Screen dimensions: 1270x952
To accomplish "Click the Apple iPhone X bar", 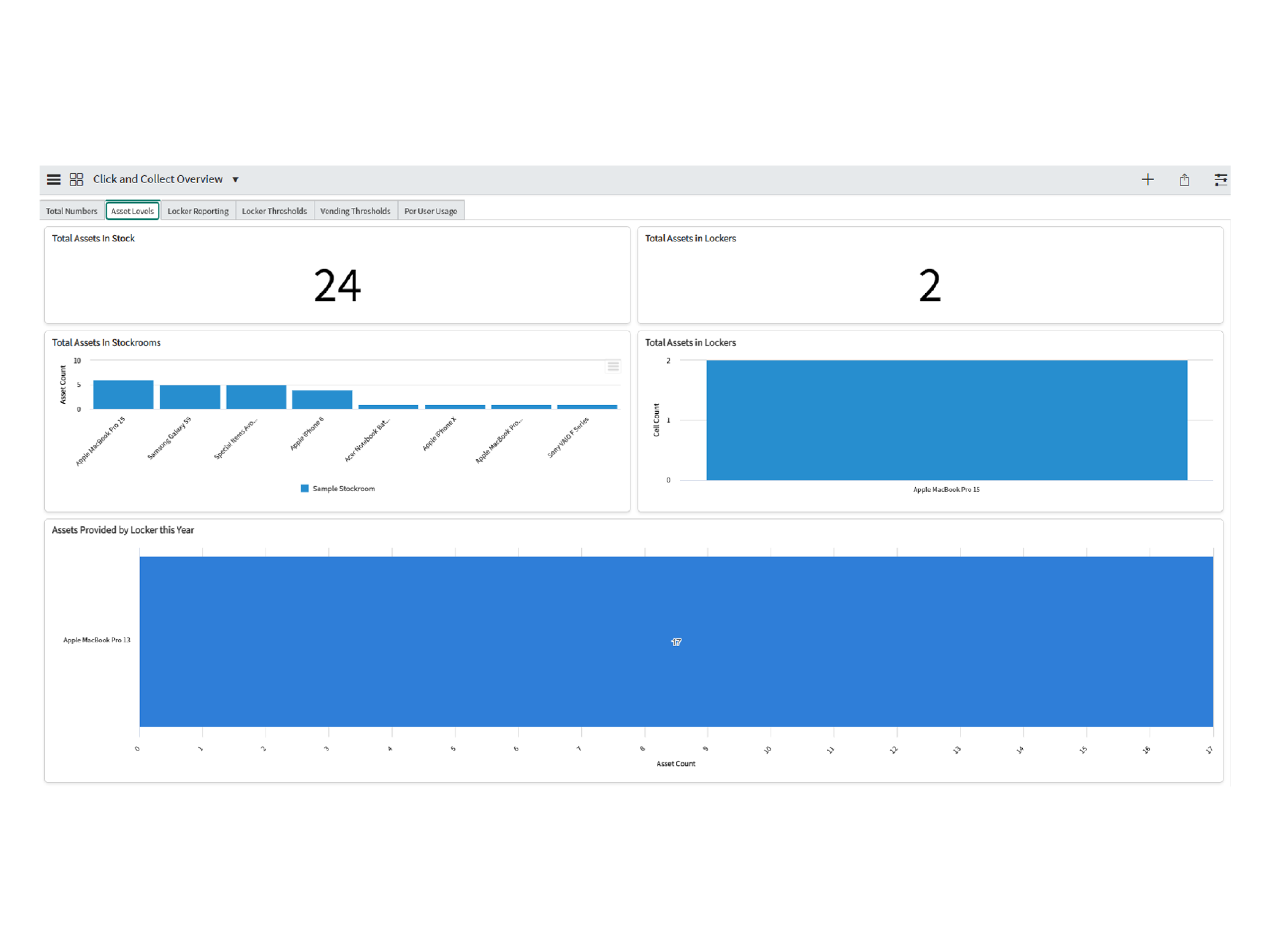I will [x=455, y=407].
